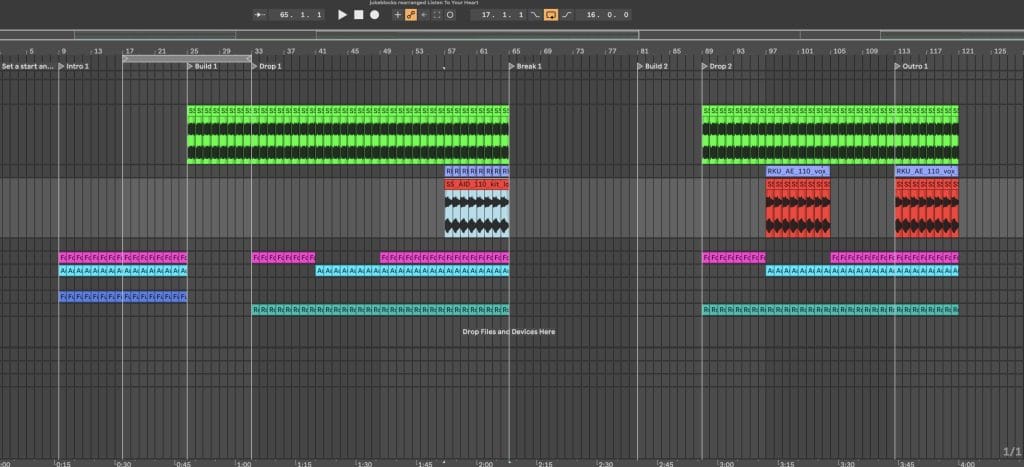The height and width of the screenshot is (467, 1024).
Task: Click the Re-enable Automation arrow icon
Action: point(423,15)
